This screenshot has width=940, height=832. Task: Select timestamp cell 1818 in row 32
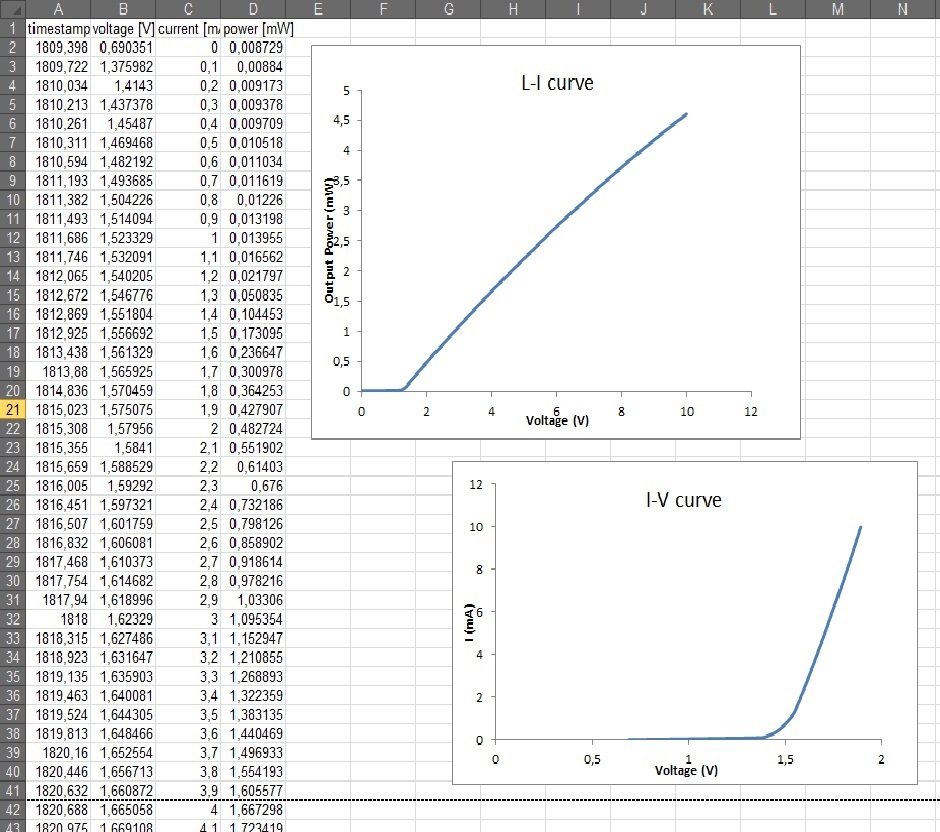coord(58,620)
